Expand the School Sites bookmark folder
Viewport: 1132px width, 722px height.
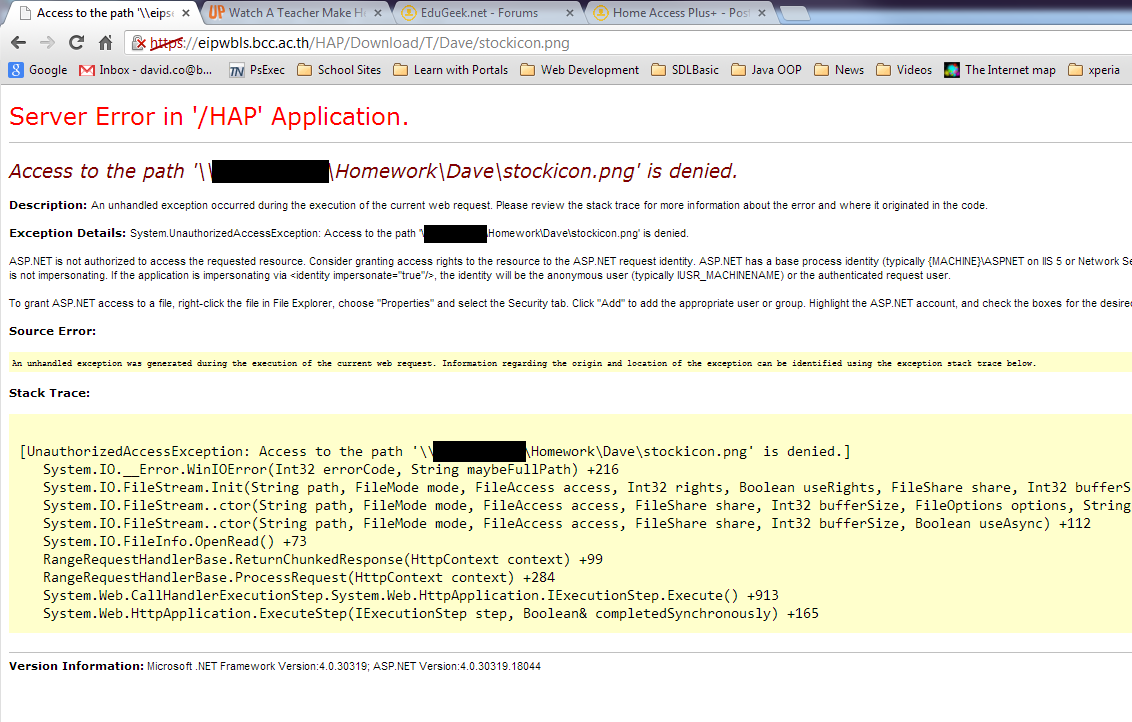point(339,70)
